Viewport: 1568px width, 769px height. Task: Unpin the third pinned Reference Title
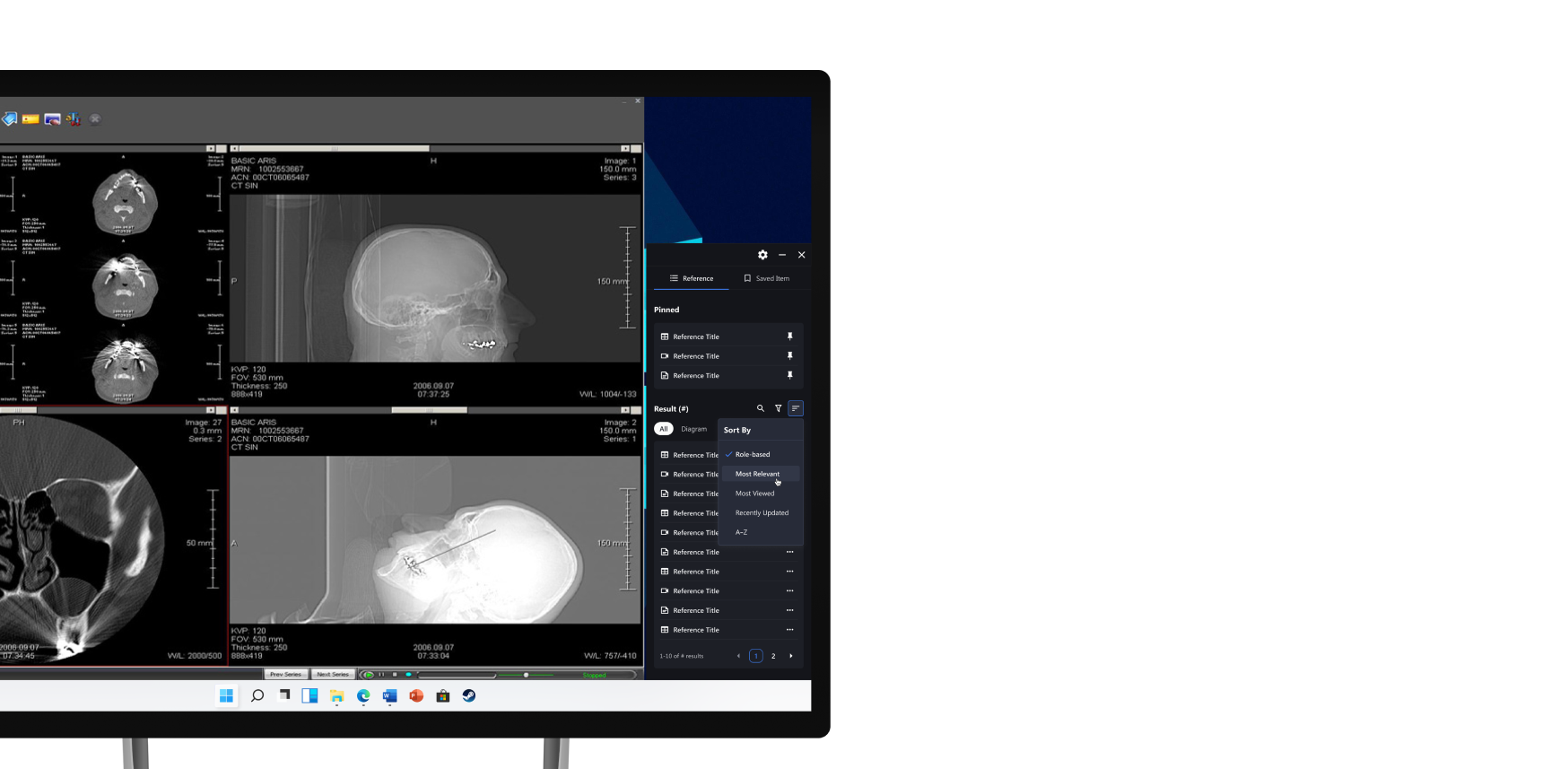[x=789, y=375]
